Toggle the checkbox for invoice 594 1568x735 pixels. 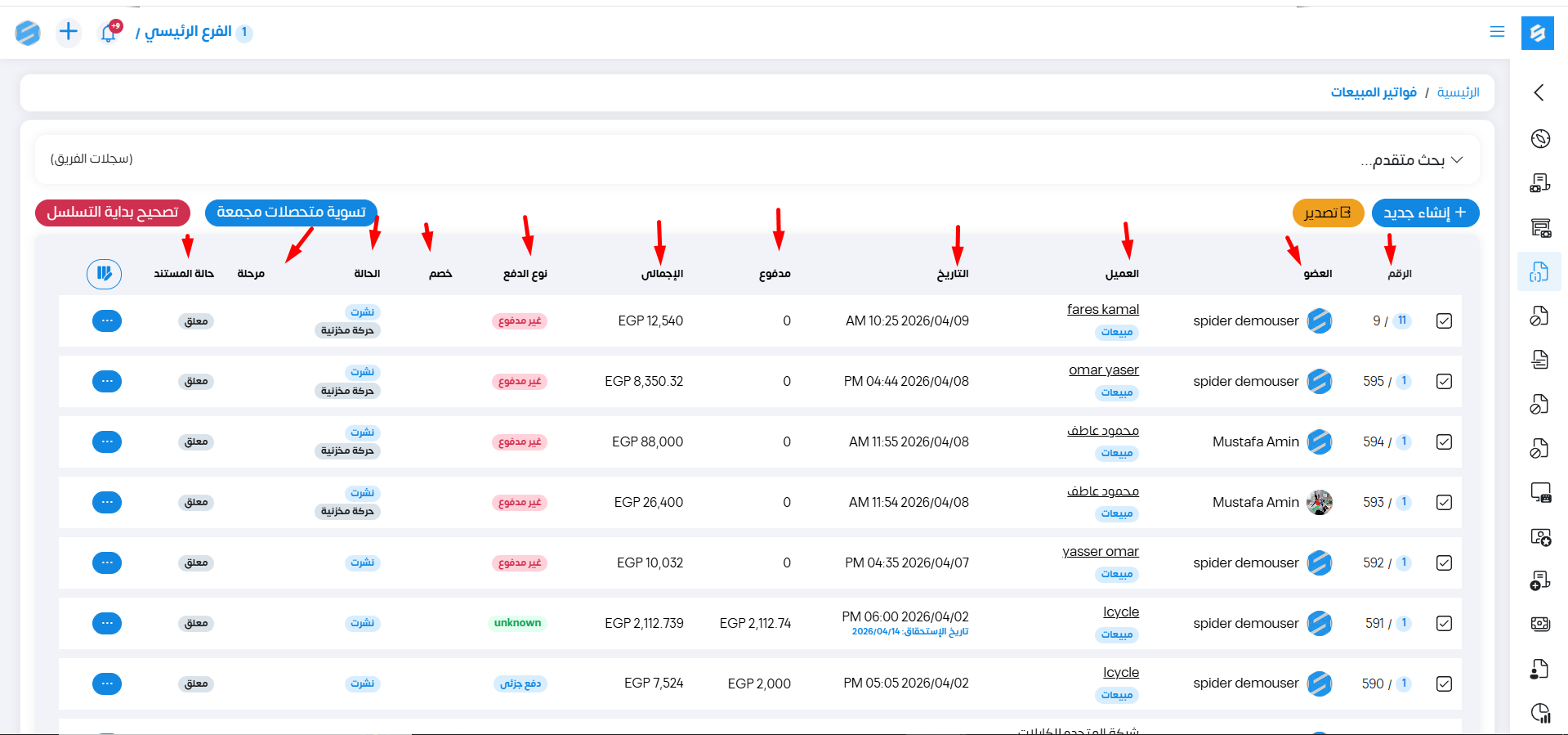point(1444,441)
